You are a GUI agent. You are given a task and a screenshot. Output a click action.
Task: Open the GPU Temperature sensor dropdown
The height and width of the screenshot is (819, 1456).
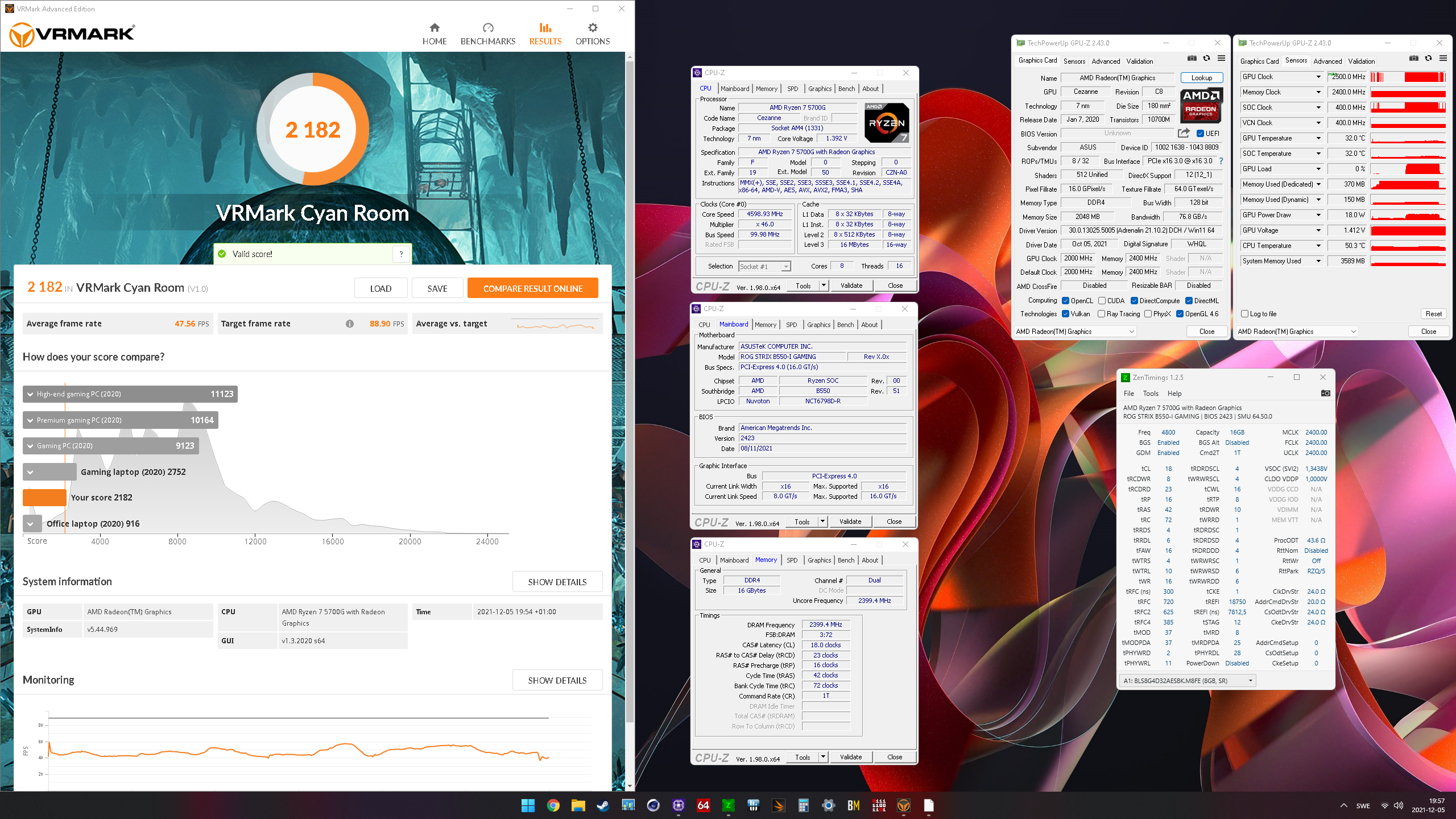coord(1318,138)
